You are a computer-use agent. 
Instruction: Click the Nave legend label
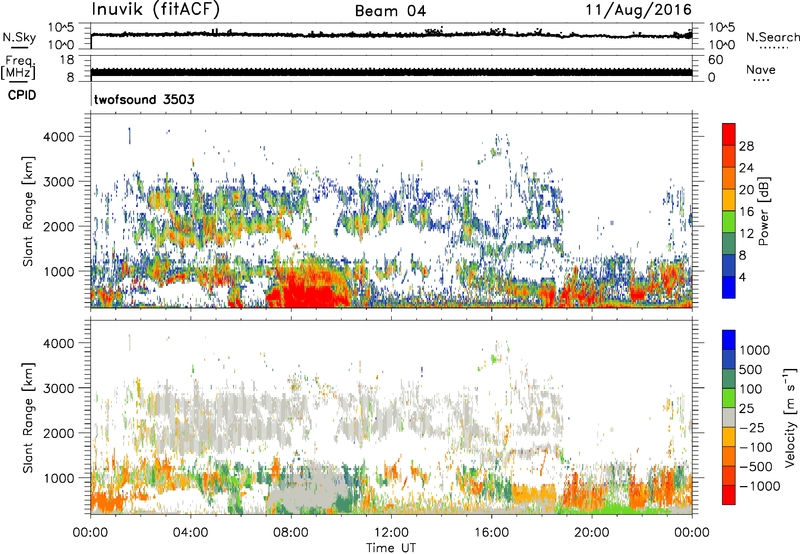click(760, 70)
